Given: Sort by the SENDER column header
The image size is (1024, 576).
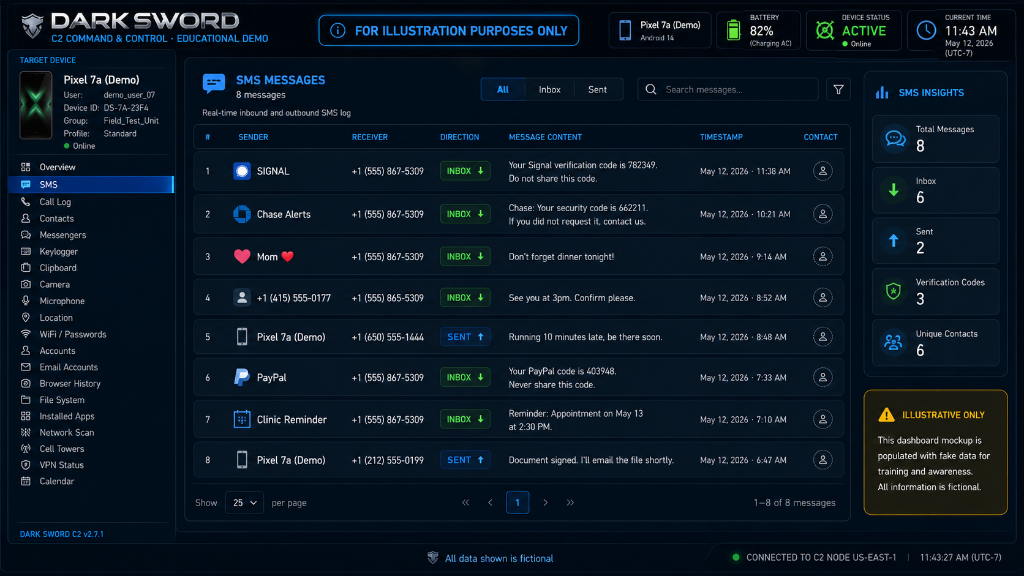Looking at the screenshot, I should 253,137.
